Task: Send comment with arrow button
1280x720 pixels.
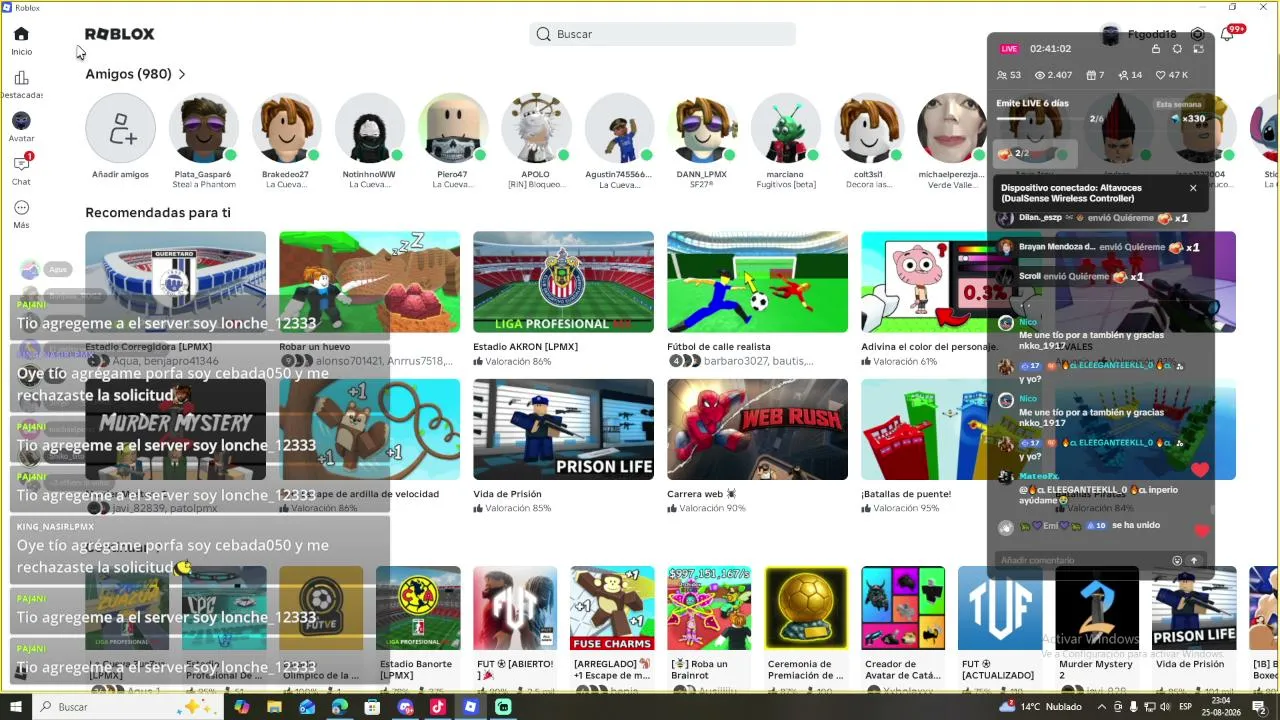Action: 1193,561
